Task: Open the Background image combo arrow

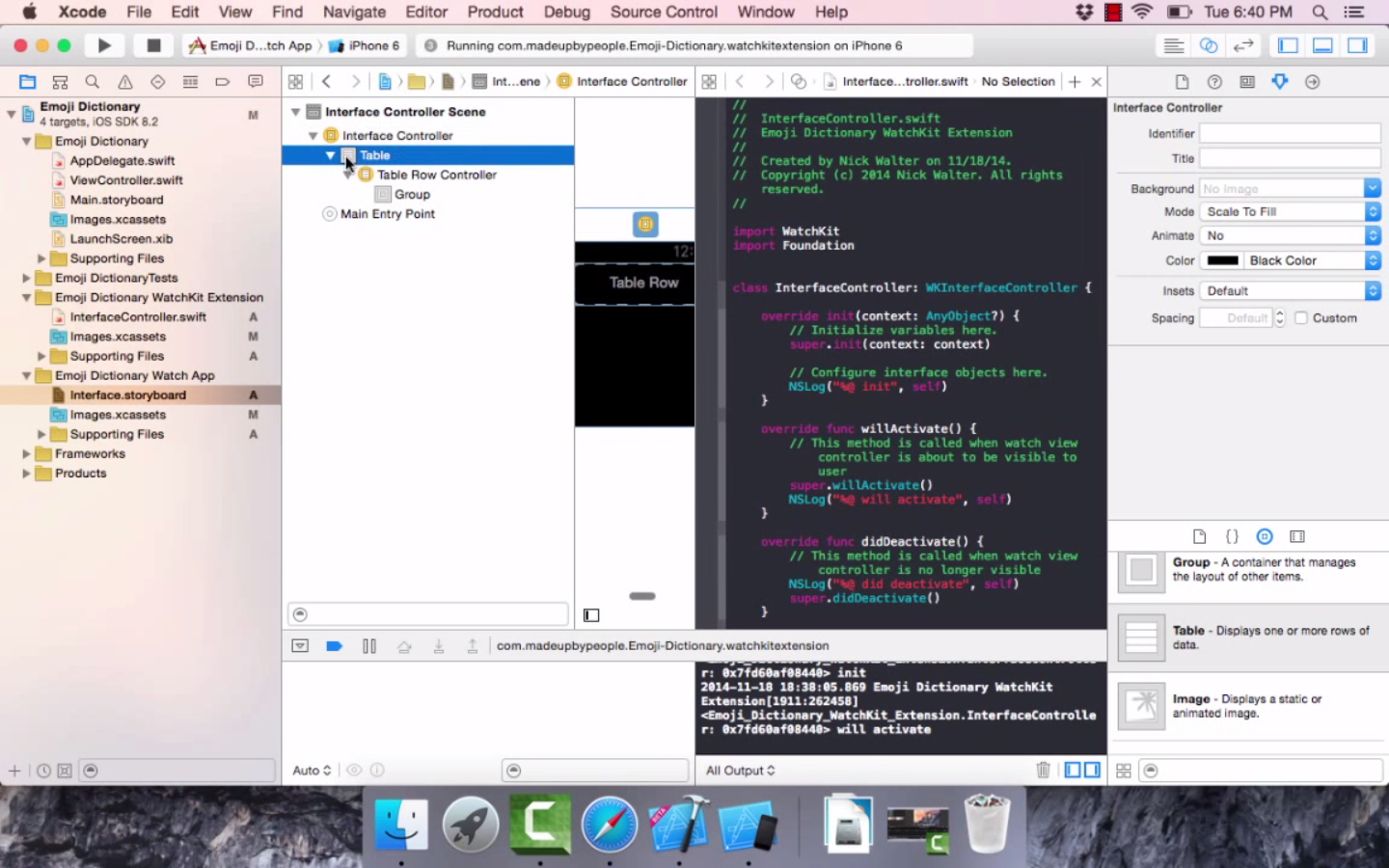Action: [1373, 189]
